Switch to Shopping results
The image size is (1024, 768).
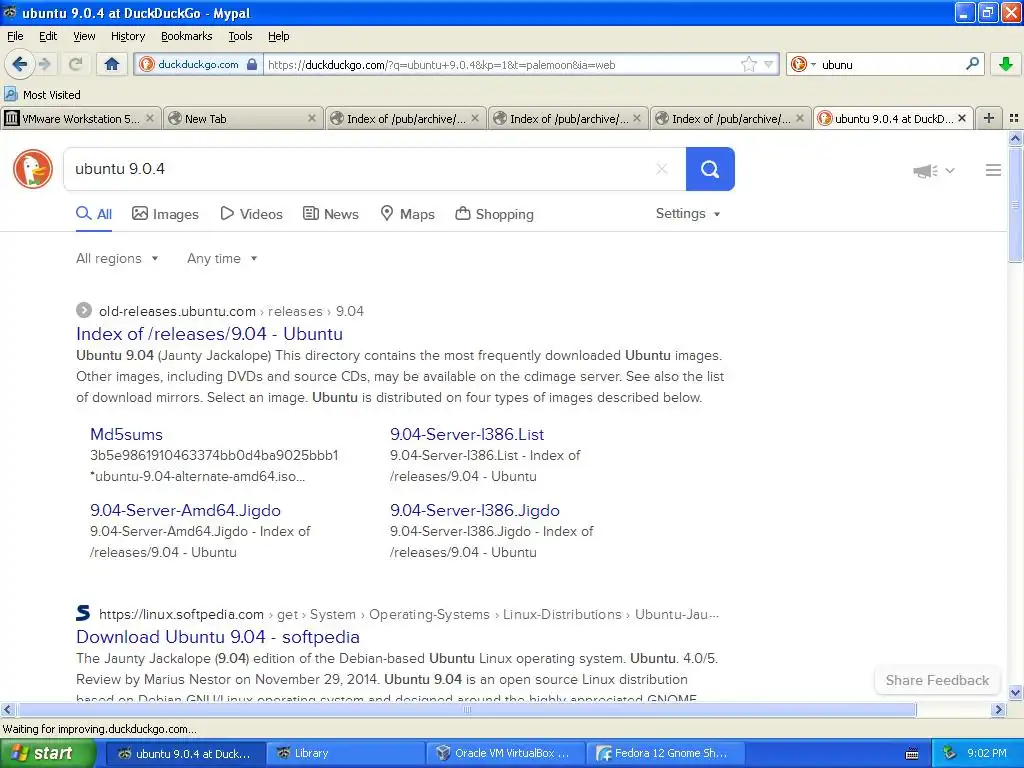coord(494,214)
